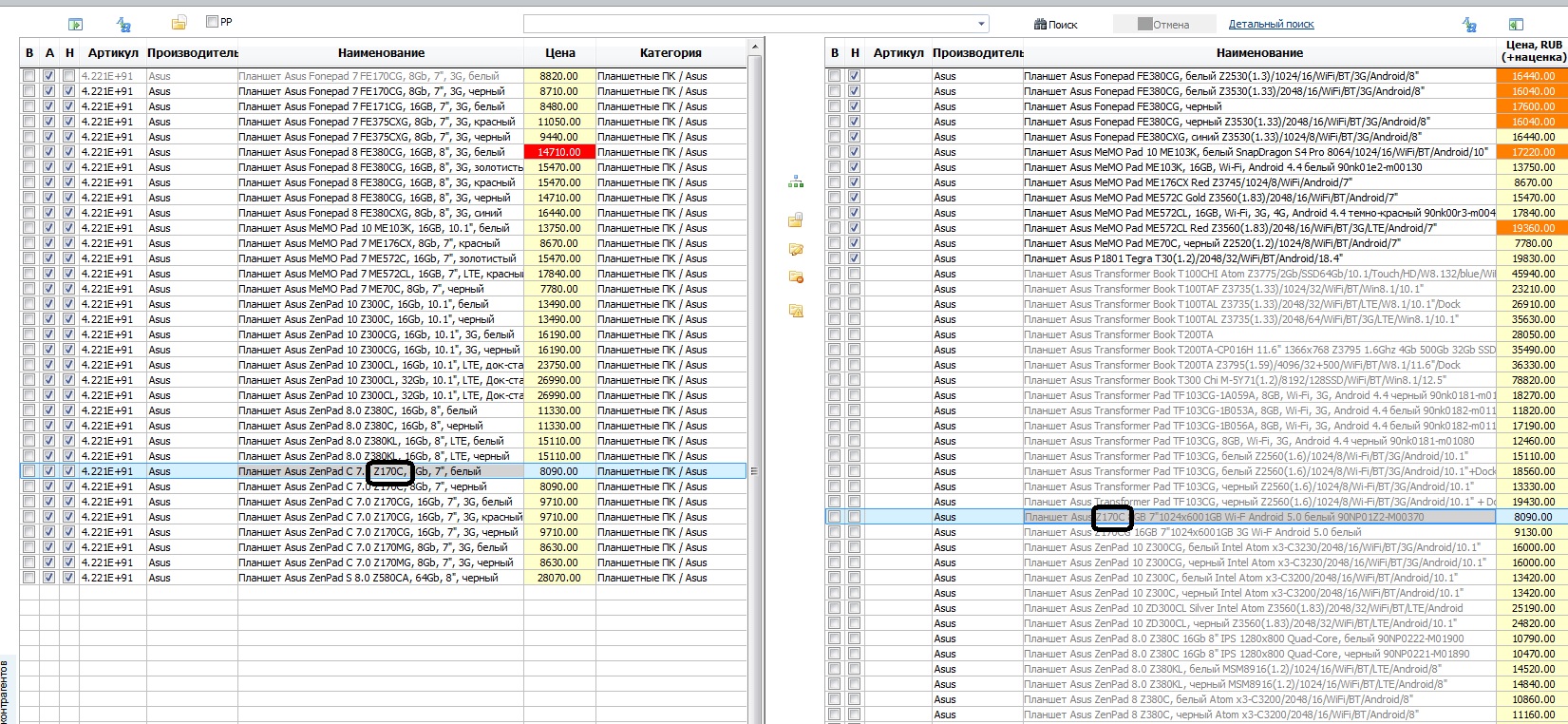Select left row Fonepad 7 FE375CXG, 8Gb, красный
The height and width of the screenshot is (724, 1568).
(380, 122)
